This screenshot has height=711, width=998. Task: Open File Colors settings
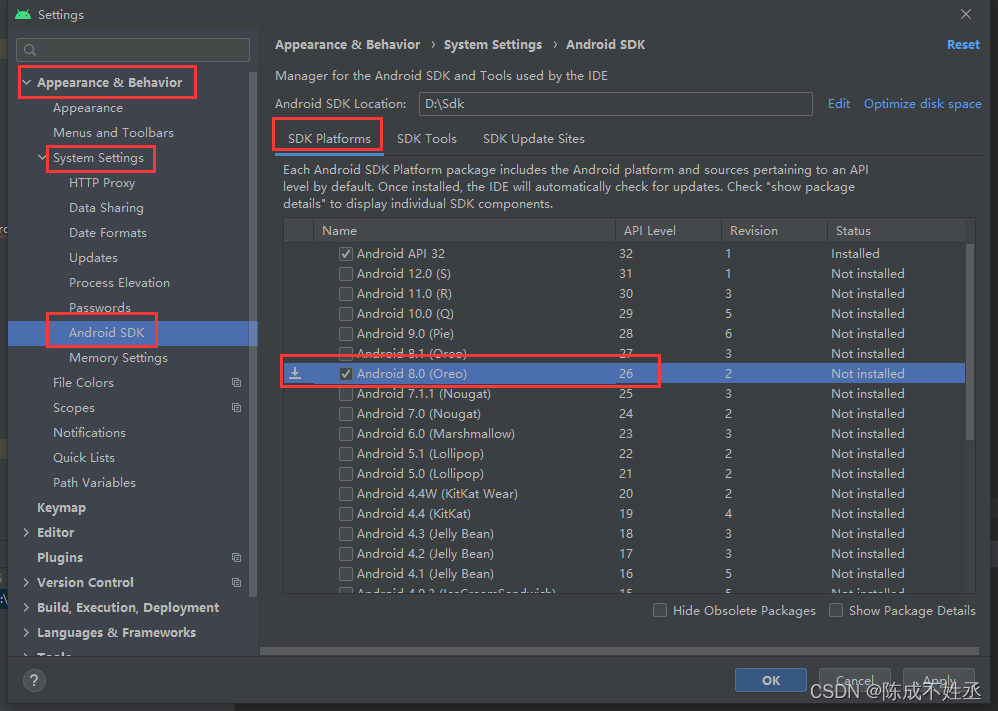click(83, 383)
